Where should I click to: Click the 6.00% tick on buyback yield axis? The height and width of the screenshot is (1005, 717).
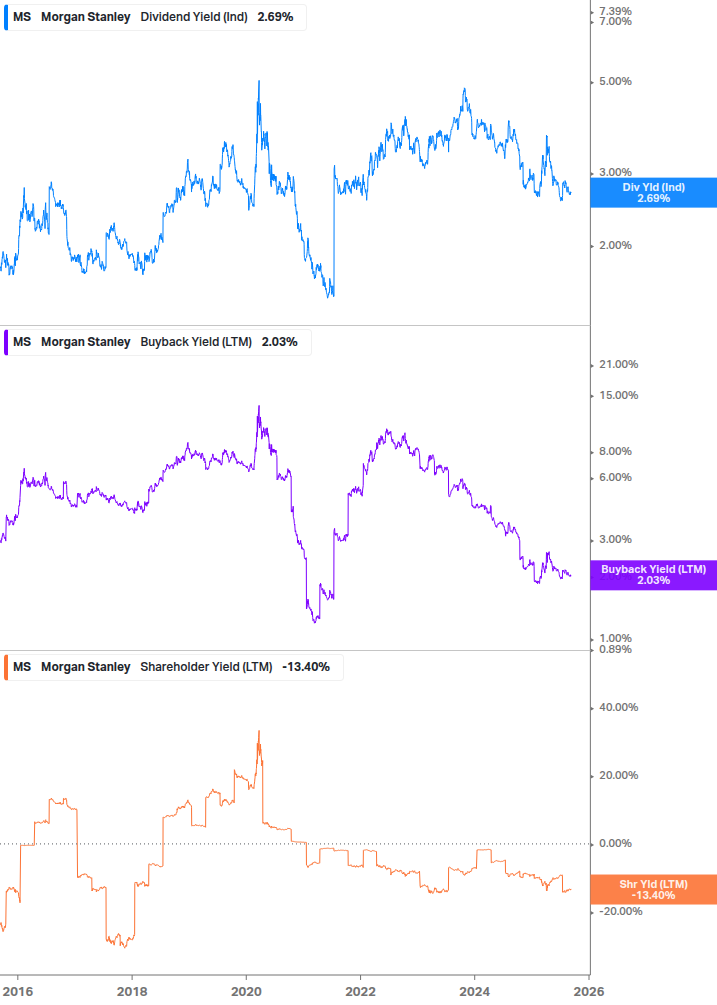[x=615, y=478]
